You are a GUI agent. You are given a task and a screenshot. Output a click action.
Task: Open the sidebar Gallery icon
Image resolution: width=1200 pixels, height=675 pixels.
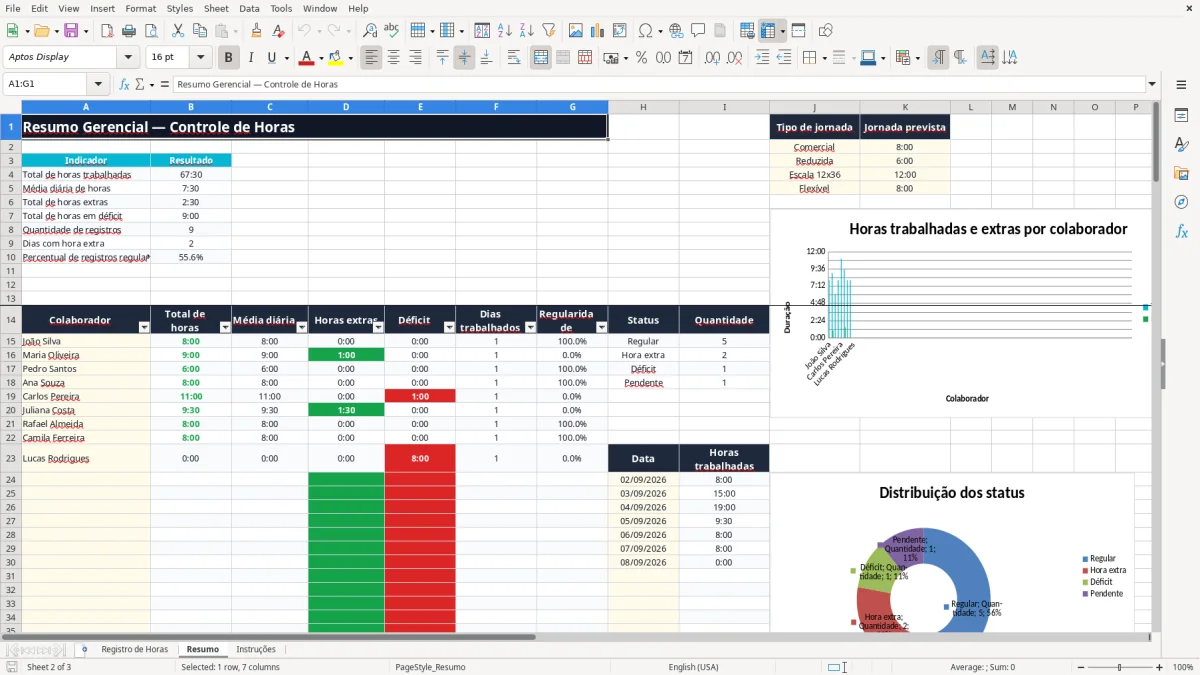click(1181, 173)
